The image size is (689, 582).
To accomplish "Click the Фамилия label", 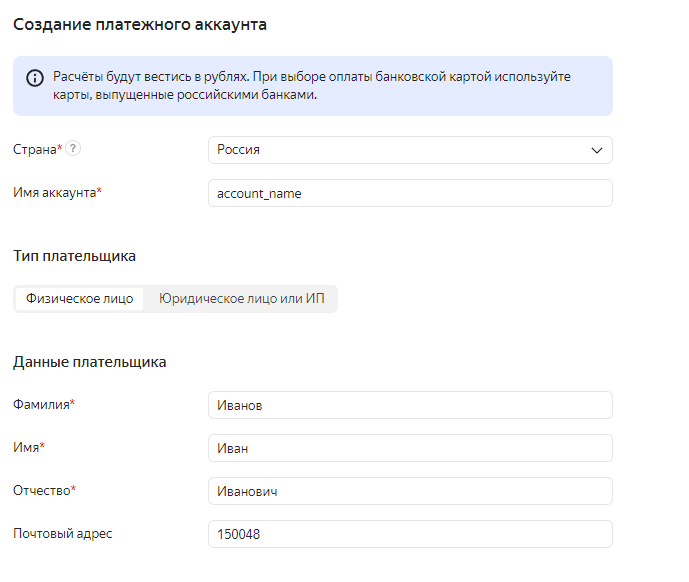I will [41, 404].
